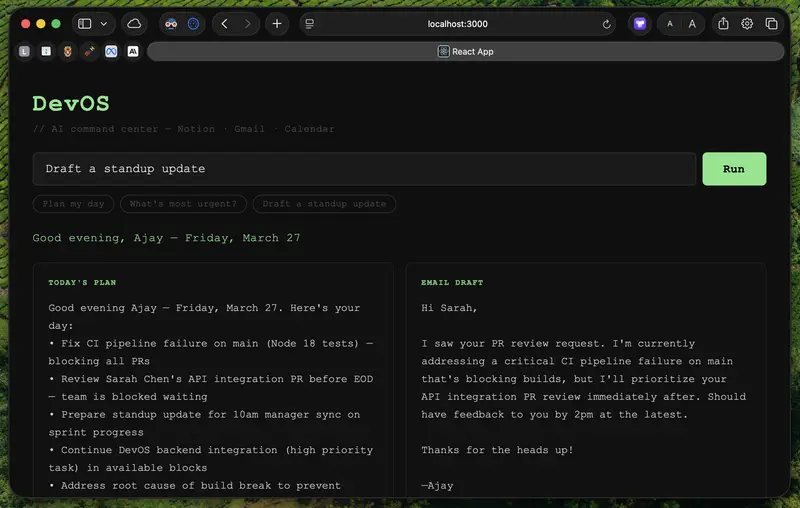Click the green Run button
The width and height of the screenshot is (800, 508).
tap(734, 169)
